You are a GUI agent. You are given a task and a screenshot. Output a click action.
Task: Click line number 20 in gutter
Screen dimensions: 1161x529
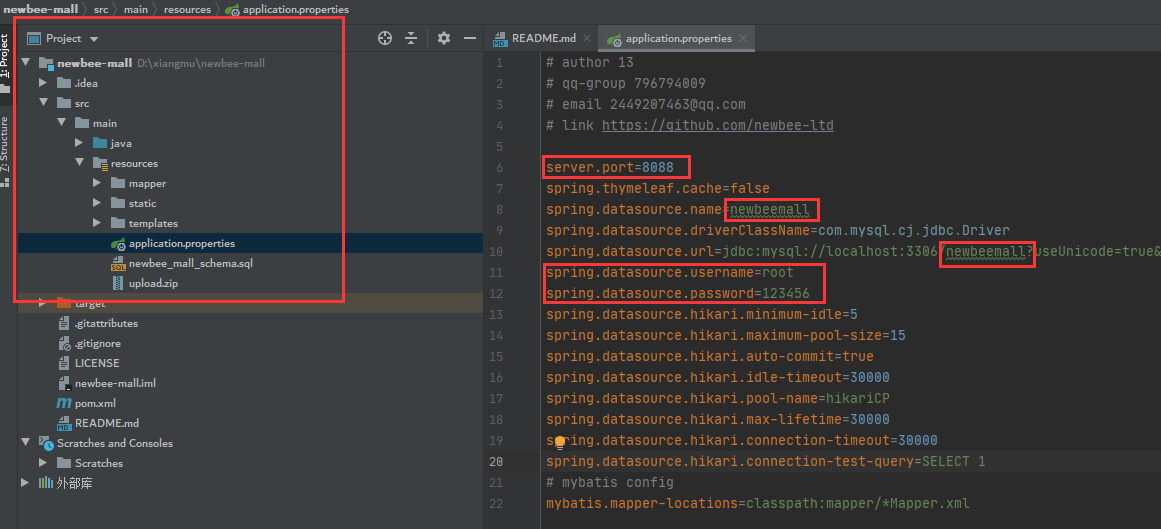click(495, 462)
